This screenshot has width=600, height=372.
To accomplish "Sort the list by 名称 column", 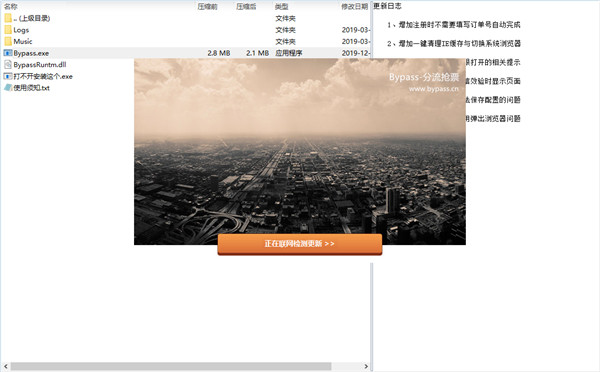I will click(x=11, y=6).
